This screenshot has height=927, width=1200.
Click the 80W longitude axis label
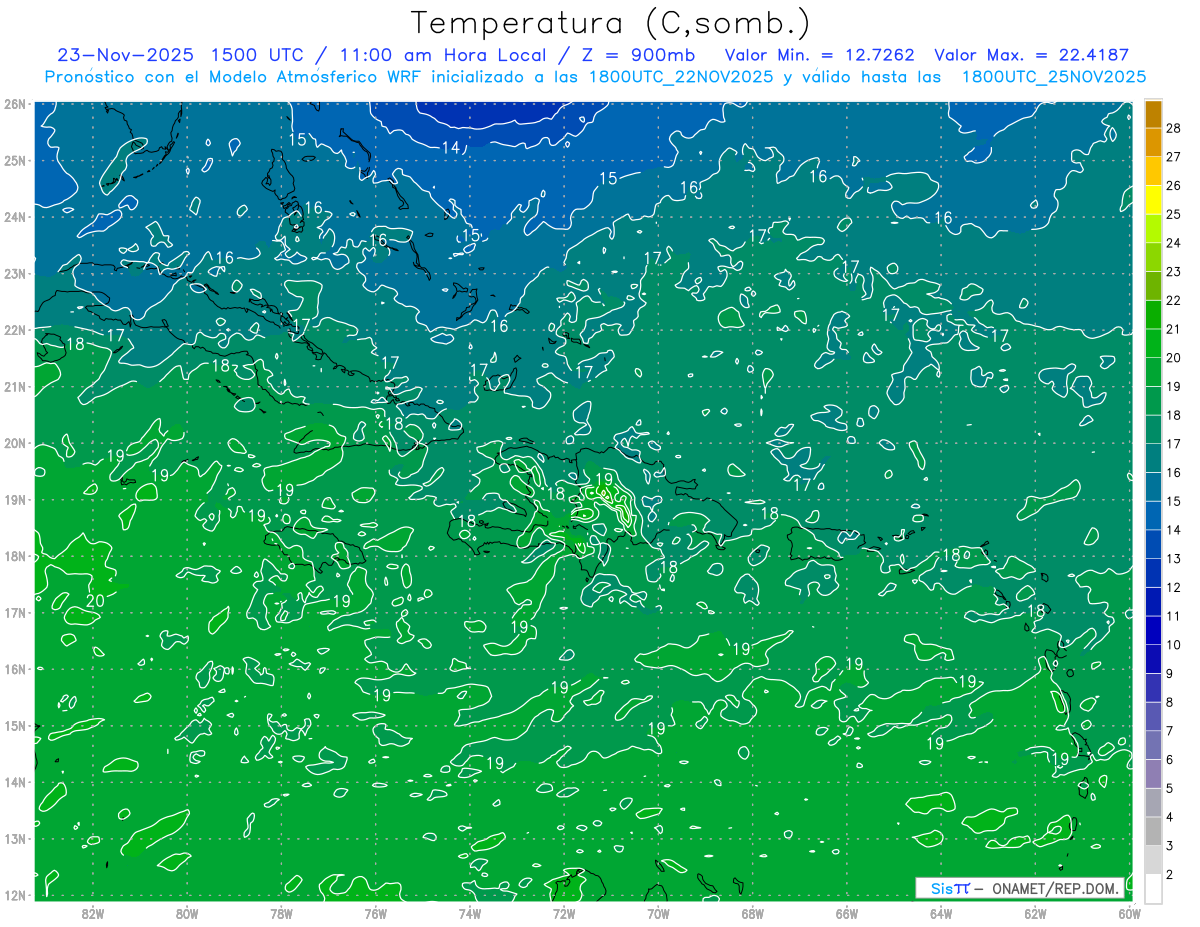pyautogui.click(x=187, y=913)
